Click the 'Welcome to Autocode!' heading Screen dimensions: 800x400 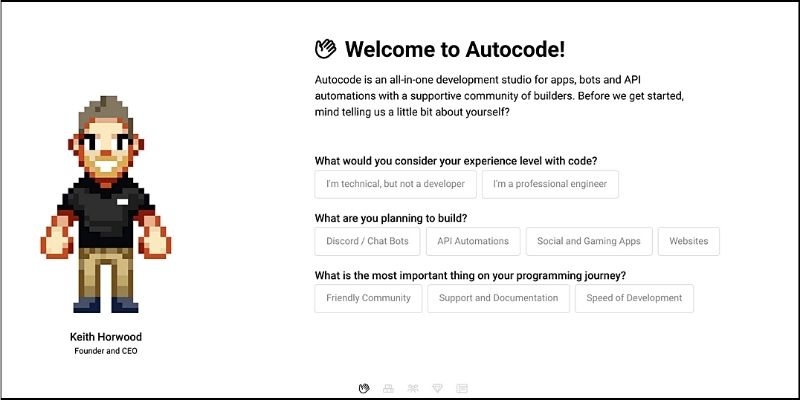(455, 49)
